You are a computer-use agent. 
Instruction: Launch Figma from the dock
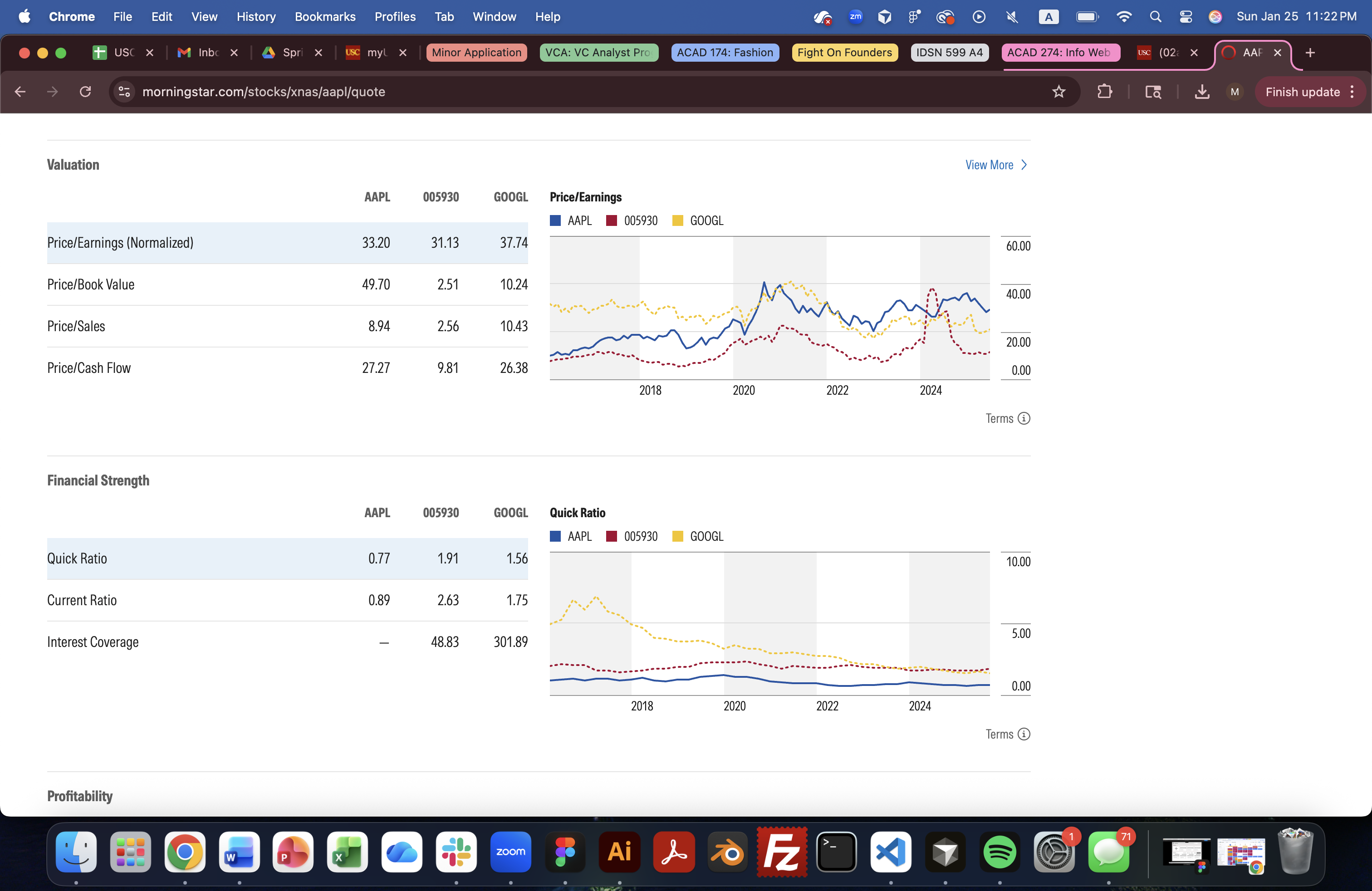(x=564, y=852)
